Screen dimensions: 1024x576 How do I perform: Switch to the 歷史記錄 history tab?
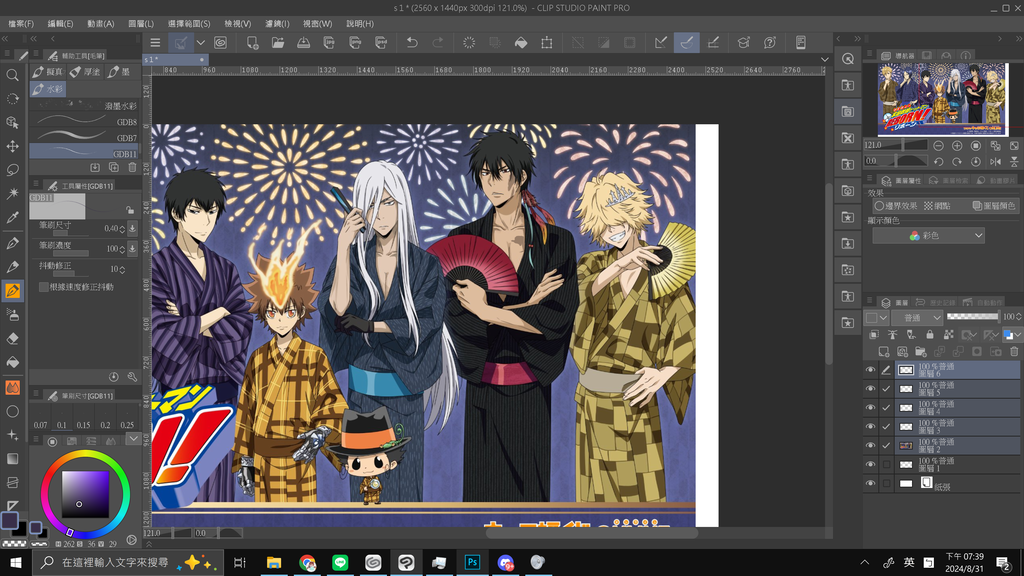(935, 302)
